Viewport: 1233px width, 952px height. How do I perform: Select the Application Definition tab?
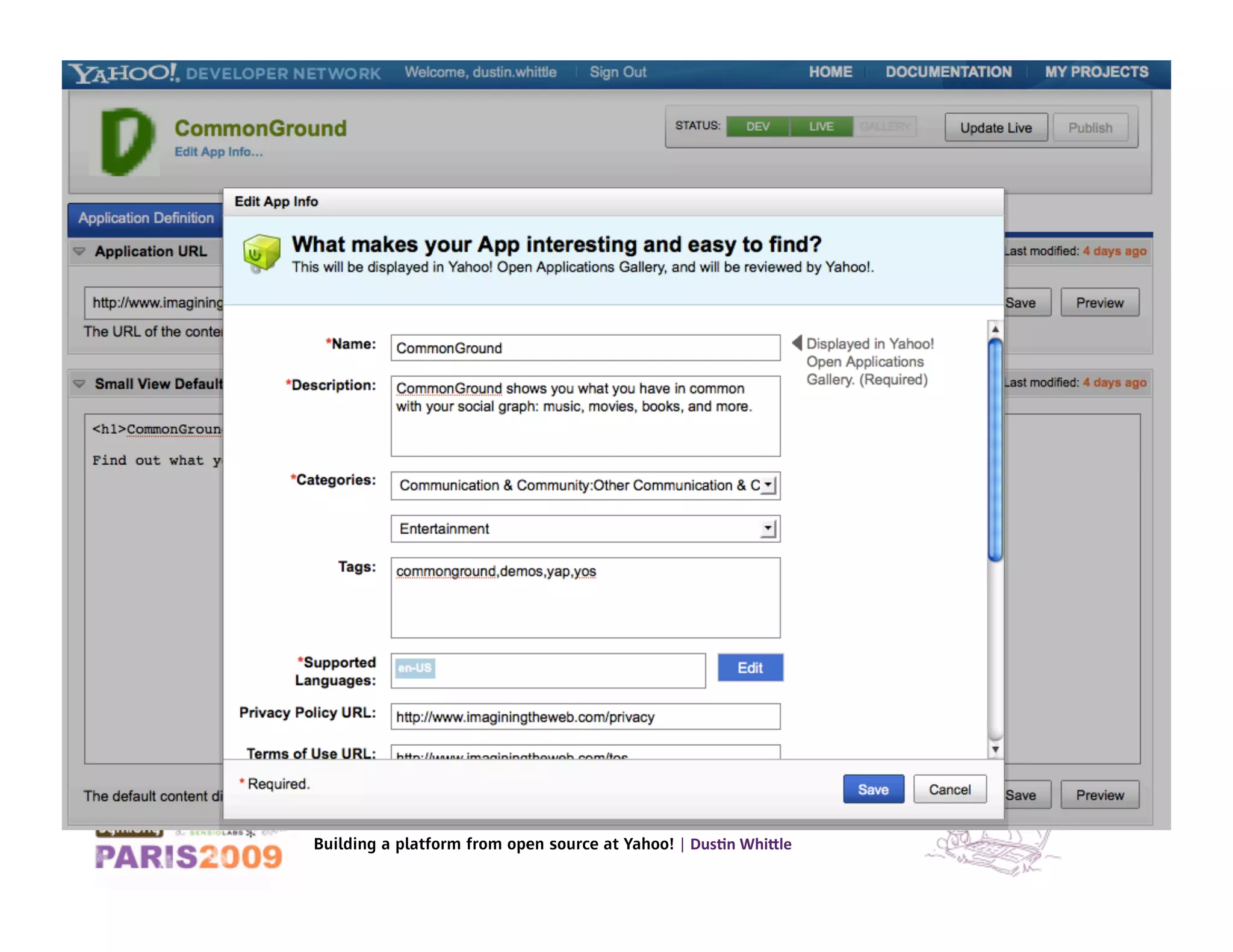[x=146, y=218]
